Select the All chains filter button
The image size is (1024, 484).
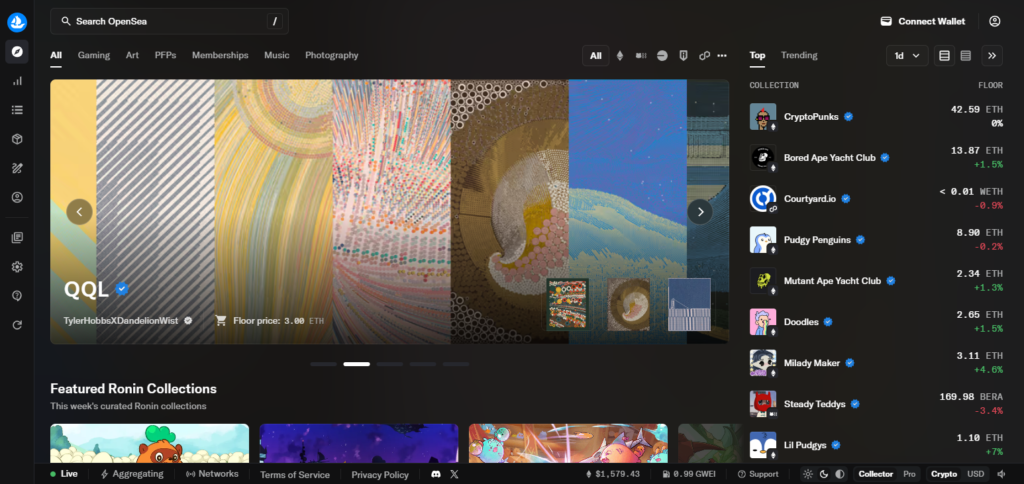click(x=596, y=56)
